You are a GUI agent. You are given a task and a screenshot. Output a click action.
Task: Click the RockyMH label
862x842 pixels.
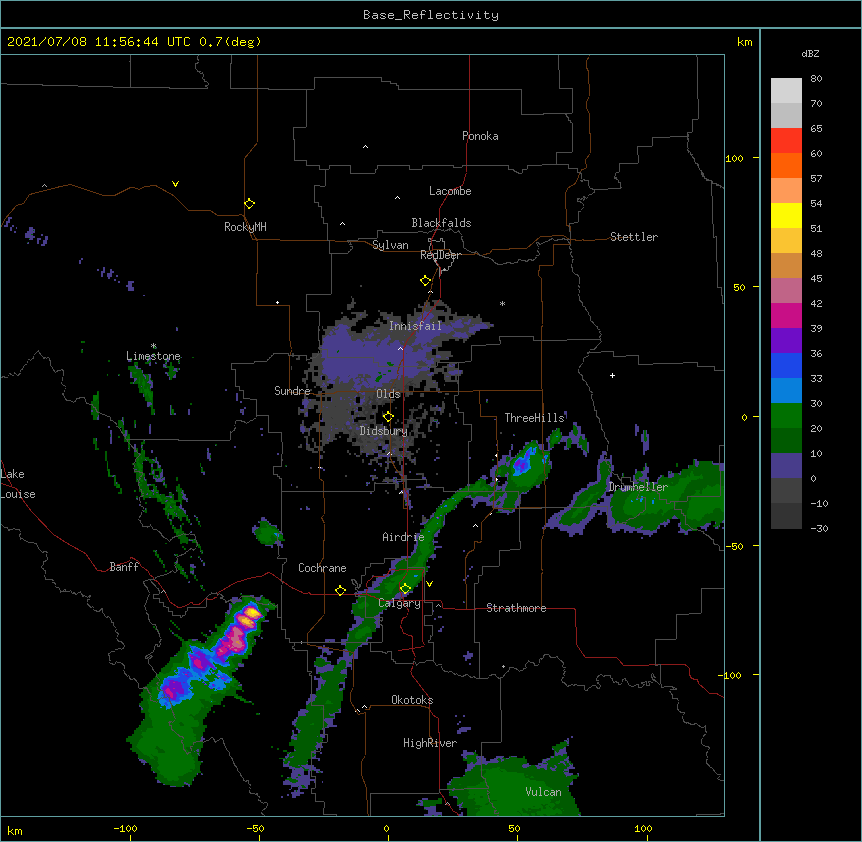point(245,226)
